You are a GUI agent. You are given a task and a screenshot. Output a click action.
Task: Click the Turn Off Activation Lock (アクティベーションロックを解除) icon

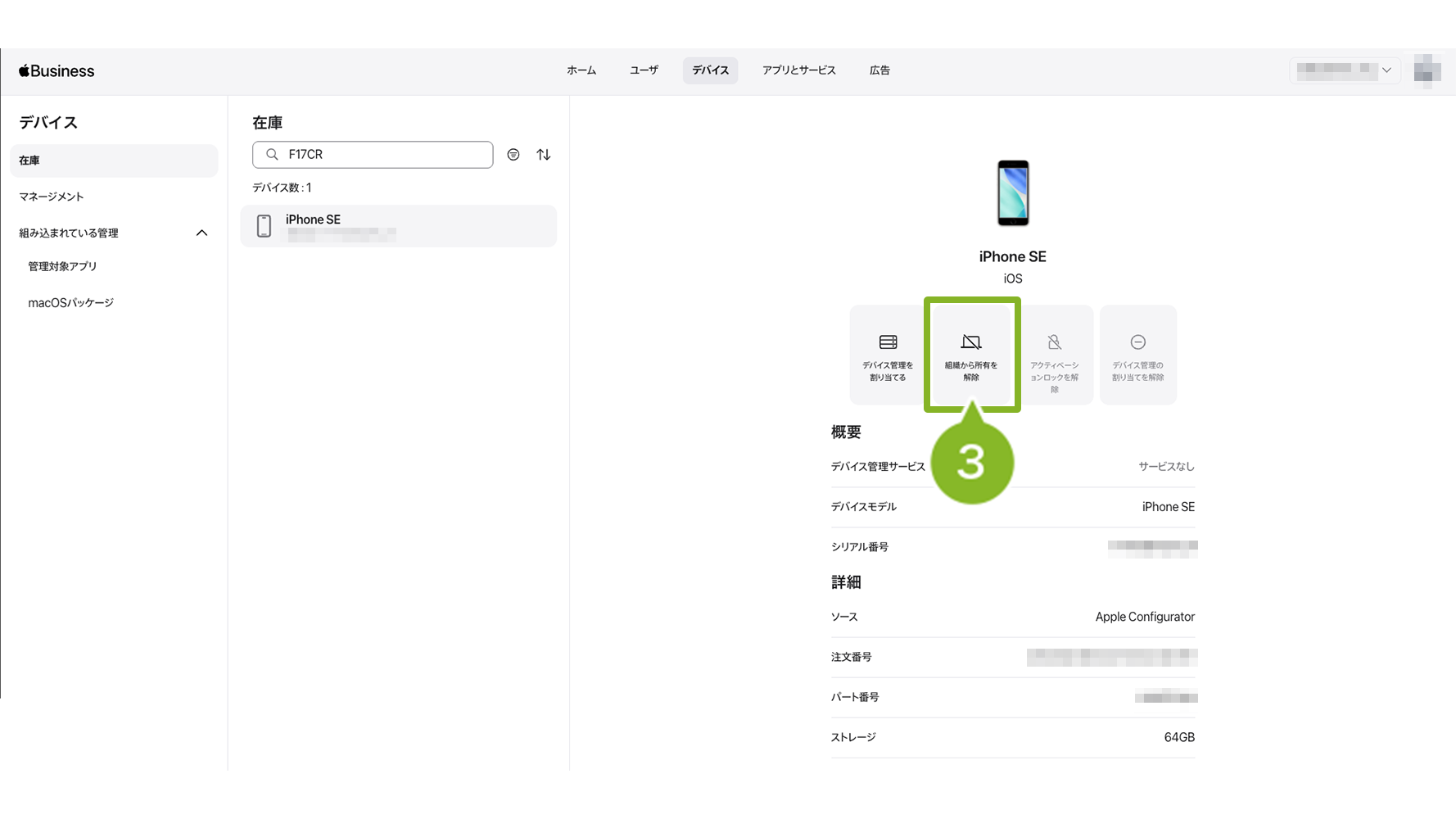(x=1054, y=343)
